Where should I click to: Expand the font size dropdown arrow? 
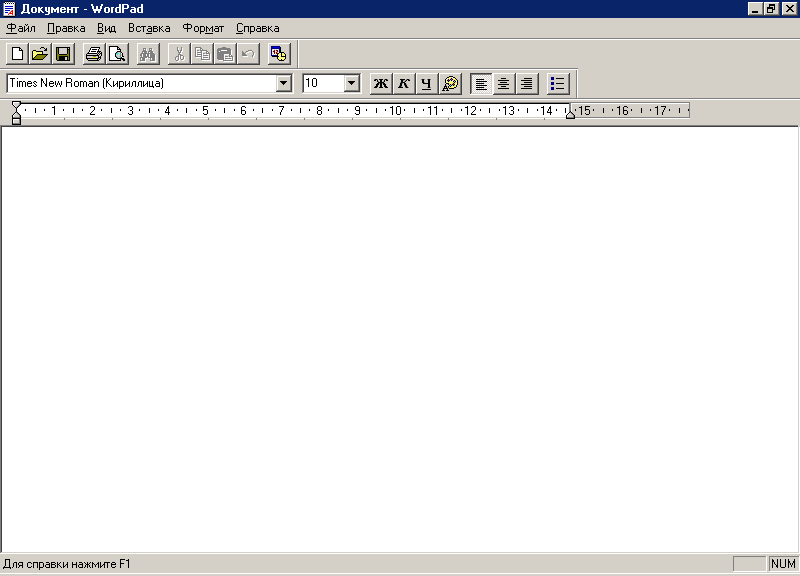click(x=352, y=83)
